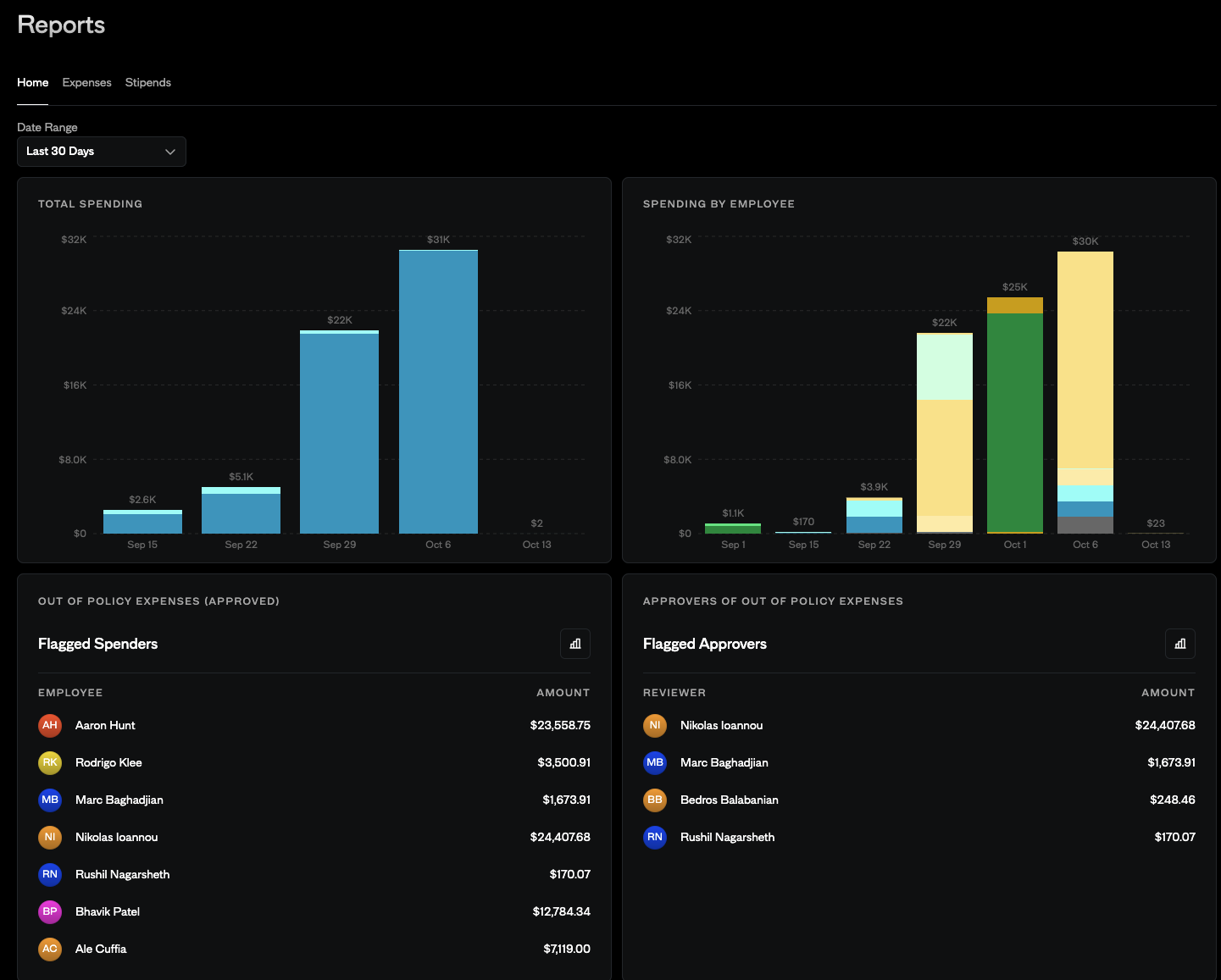Click chart icon in Flagged Approvers panel
This screenshot has width=1221, height=980.
pyautogui.click(x=1179, y=644)
